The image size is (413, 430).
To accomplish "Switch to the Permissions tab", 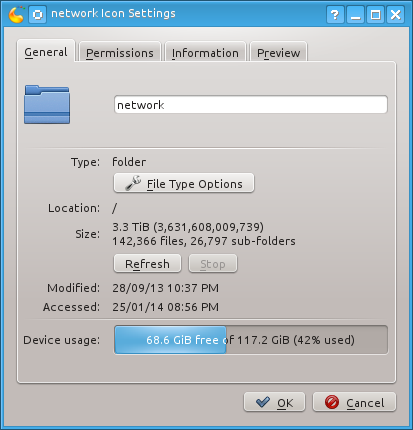I will [x=120, y=52].
